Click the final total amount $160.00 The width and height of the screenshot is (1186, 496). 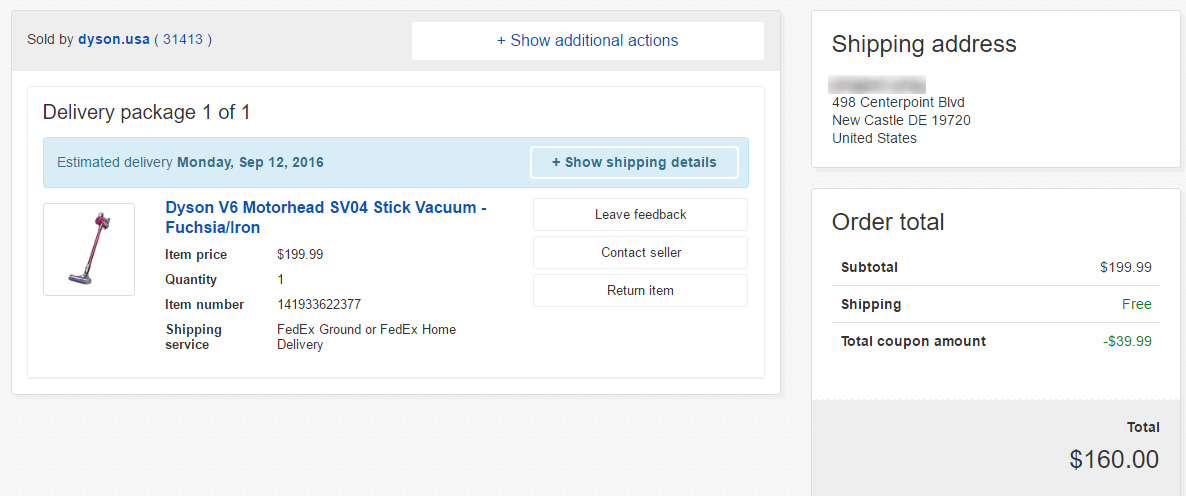click(1113, 459)
